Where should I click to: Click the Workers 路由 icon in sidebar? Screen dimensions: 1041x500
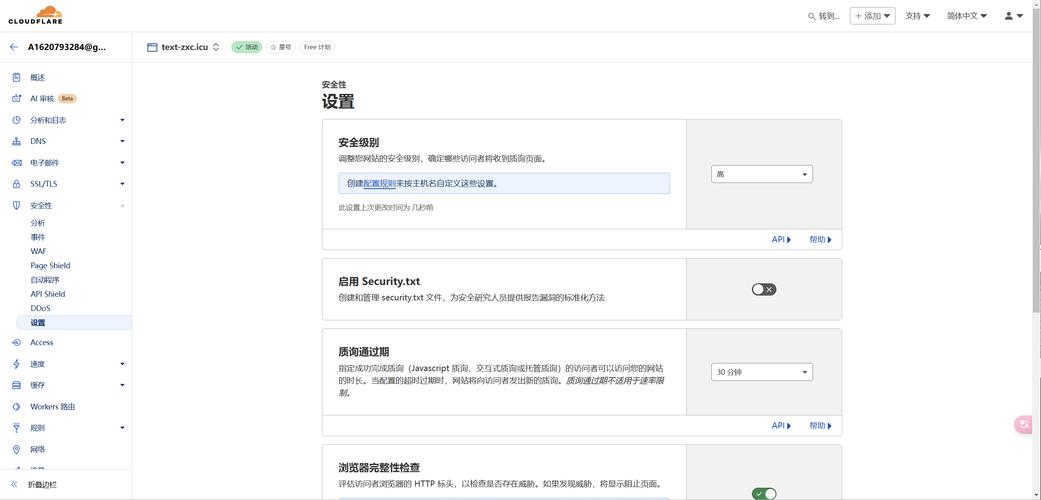pos(16,407)
